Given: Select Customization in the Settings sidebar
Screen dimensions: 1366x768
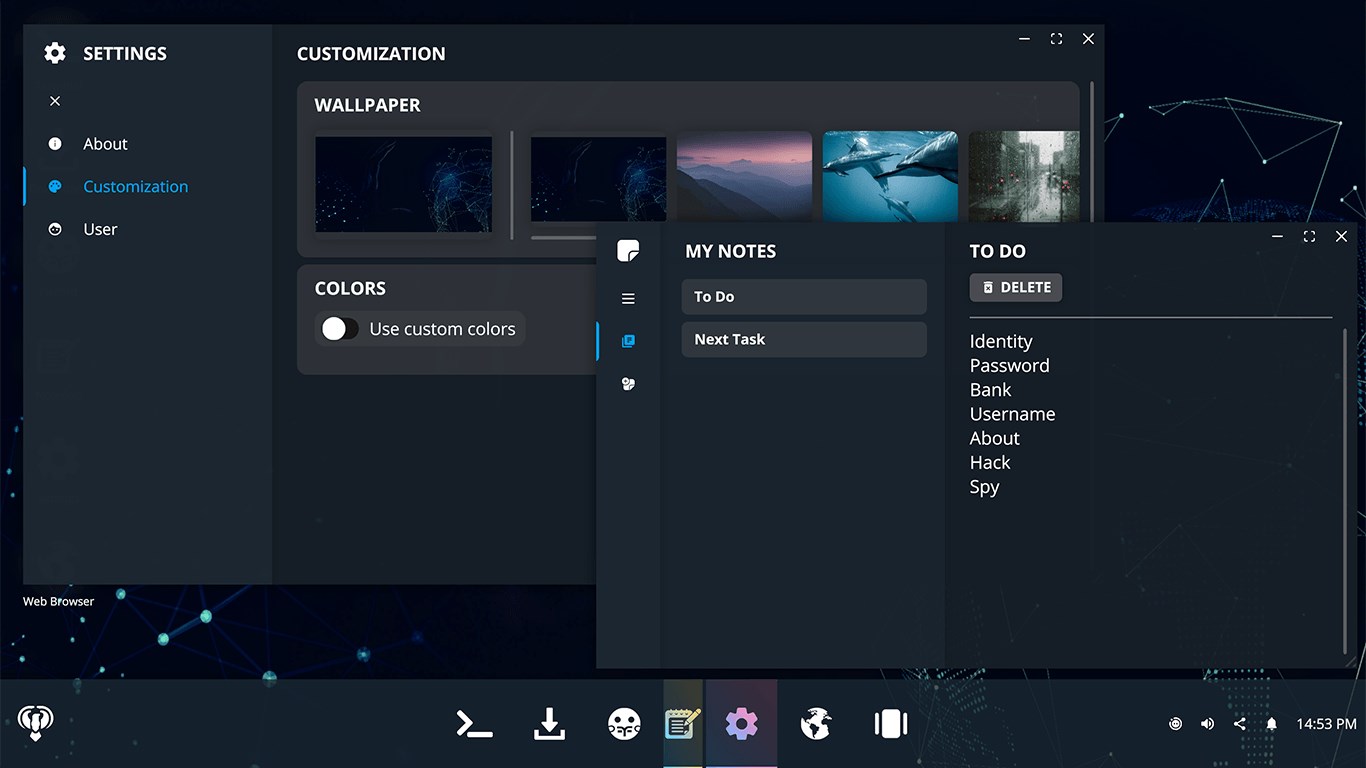Looking at the screenshot, I should (x=135, y=187).
